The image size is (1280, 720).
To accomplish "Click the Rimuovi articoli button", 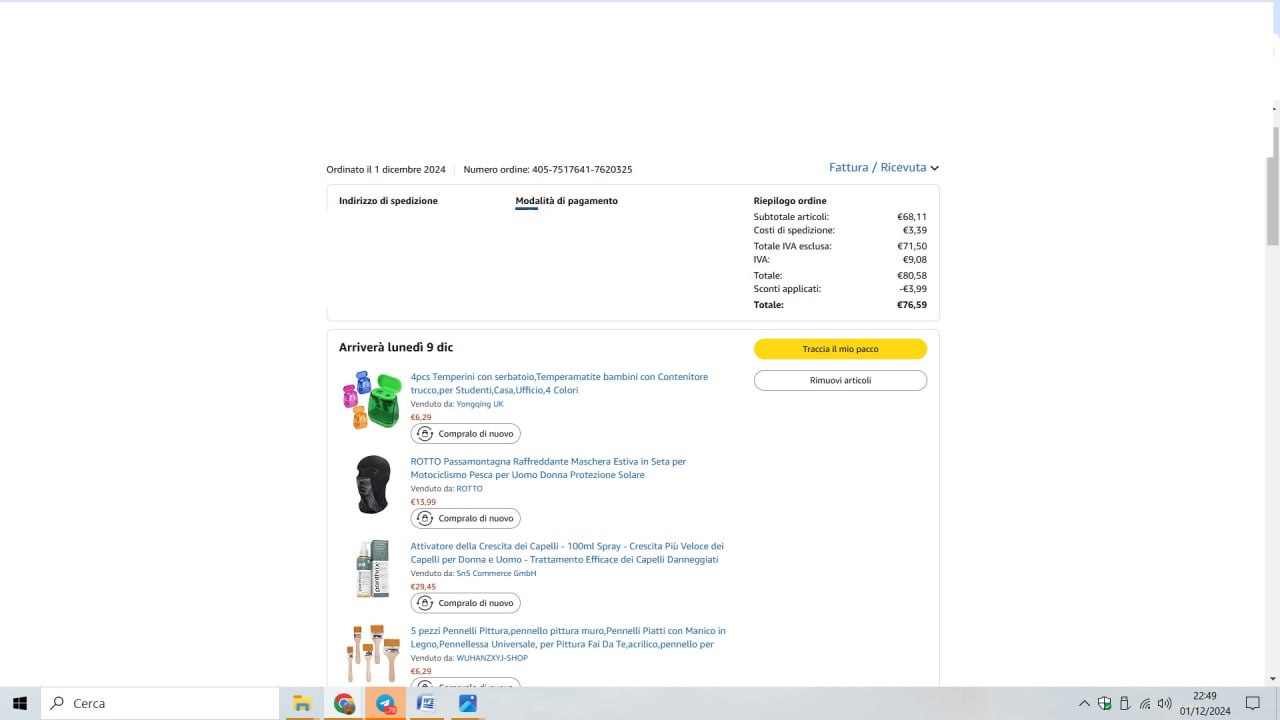I will 840,380.
